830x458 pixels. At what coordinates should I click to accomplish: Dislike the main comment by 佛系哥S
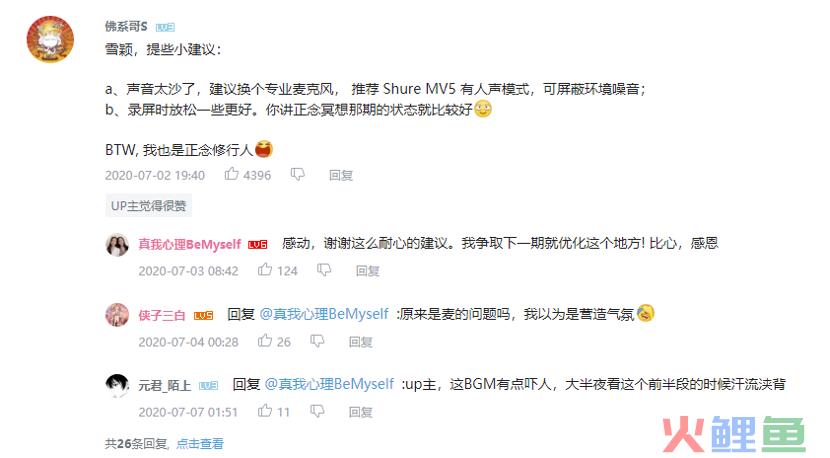[x=297, y=175]
